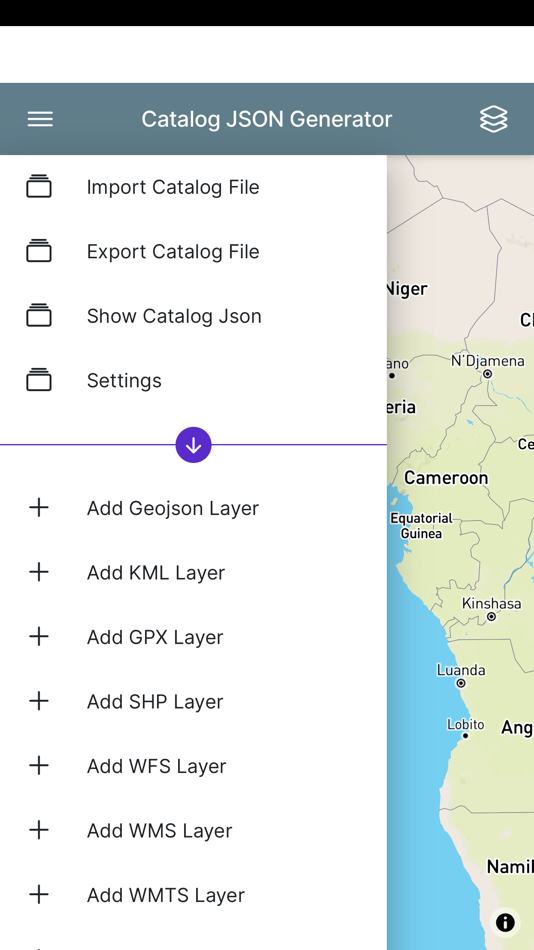Choose Add WMS Layer

(x=193, y=831)
